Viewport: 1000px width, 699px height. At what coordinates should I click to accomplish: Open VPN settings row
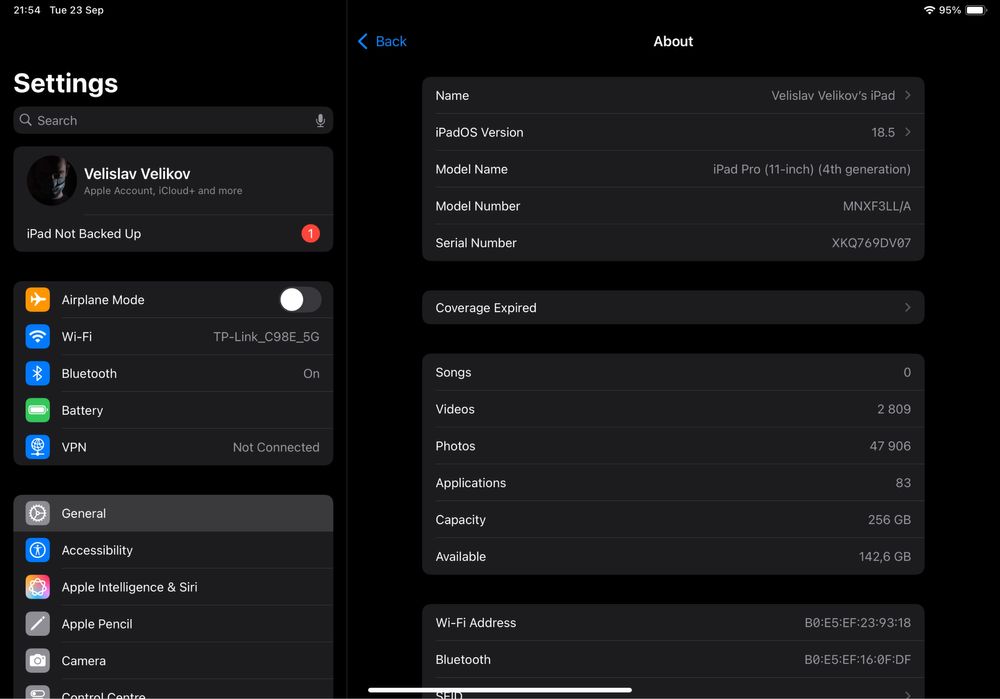(173, 447)
